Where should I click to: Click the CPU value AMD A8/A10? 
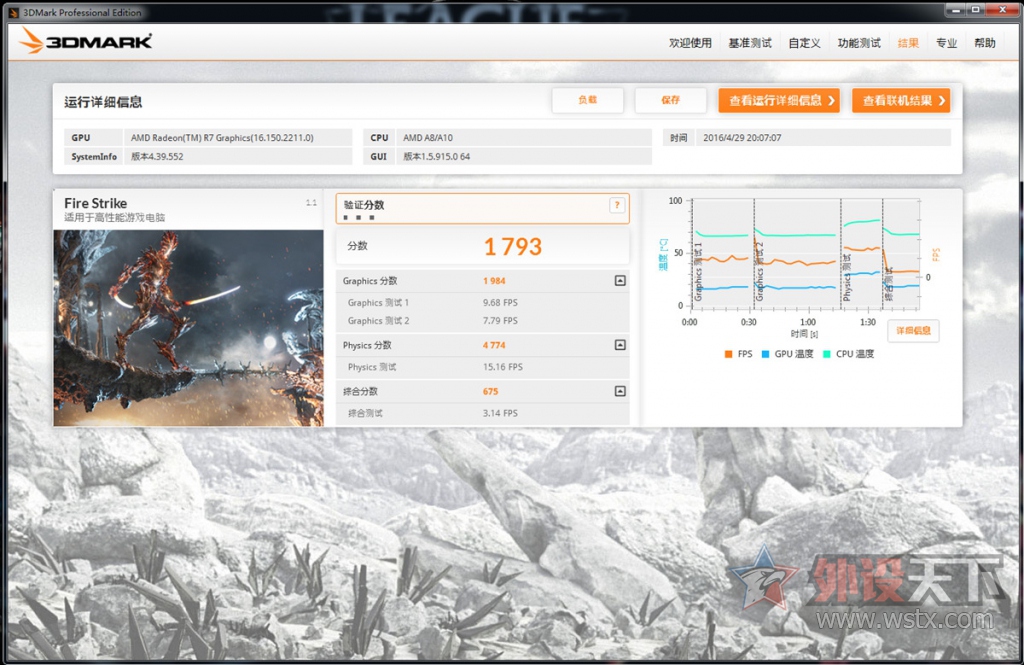click(x=428, y=138)
